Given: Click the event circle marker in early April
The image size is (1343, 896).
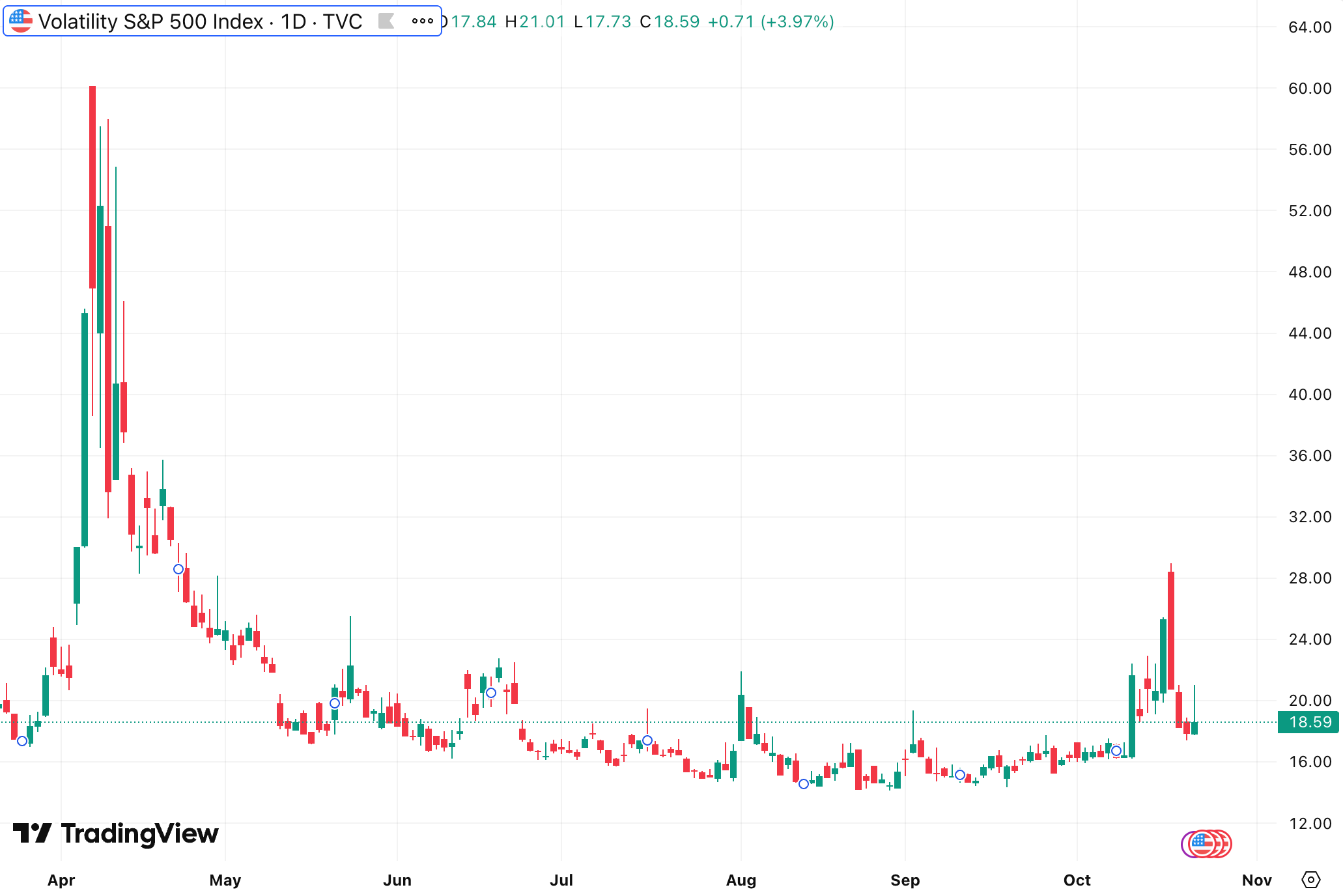Looking at the screenshot, I should tap(22, 741).
